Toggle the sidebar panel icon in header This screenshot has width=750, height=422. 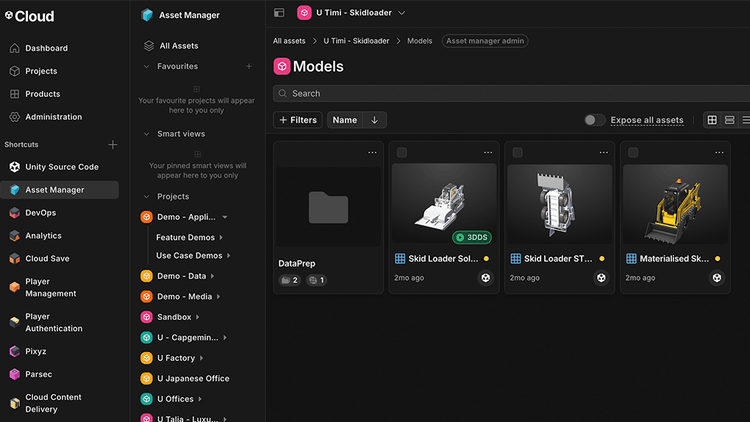(x=279, y=13)
